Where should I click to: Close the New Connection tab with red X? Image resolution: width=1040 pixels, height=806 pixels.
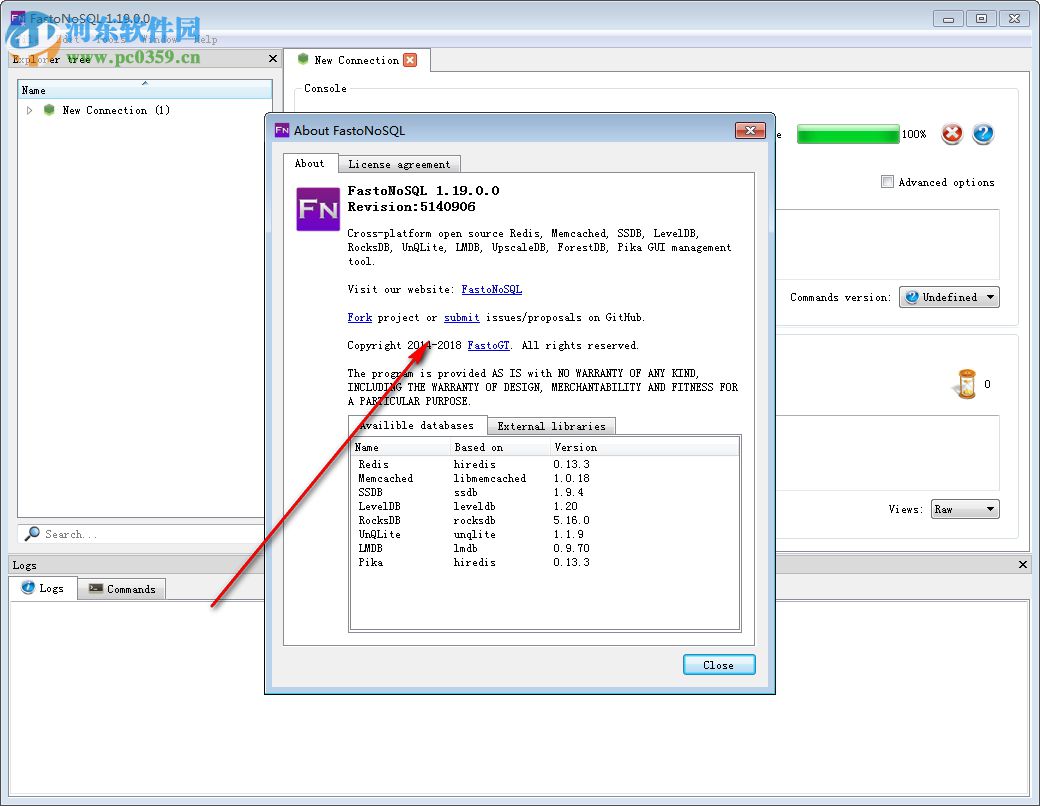coord(411,60)
